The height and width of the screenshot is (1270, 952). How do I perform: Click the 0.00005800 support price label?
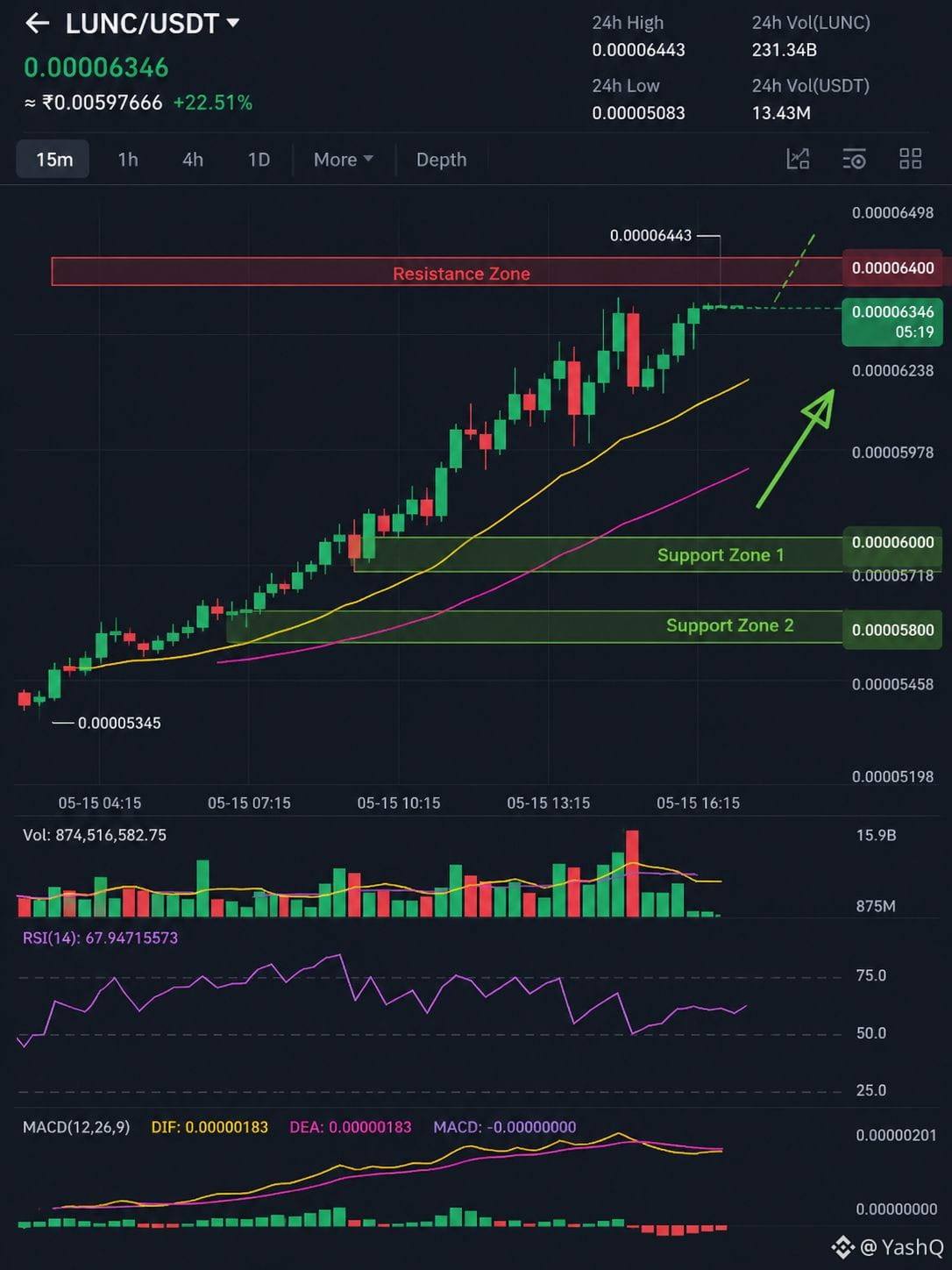[893, 630]
